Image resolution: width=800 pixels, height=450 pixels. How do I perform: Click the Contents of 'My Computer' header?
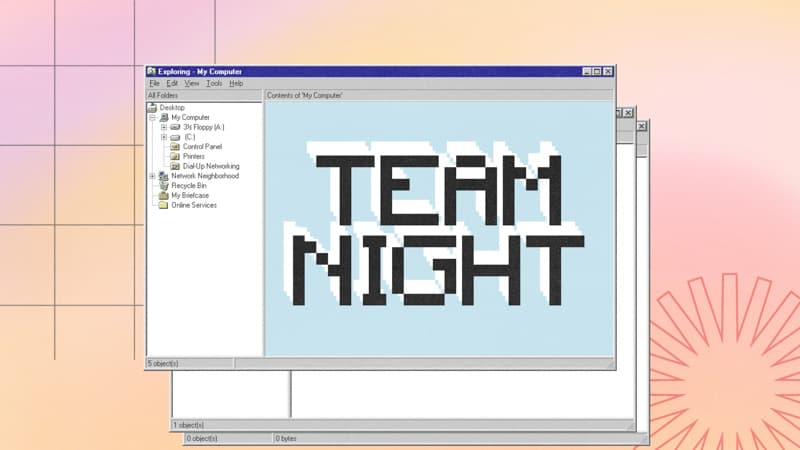[439, 95]
